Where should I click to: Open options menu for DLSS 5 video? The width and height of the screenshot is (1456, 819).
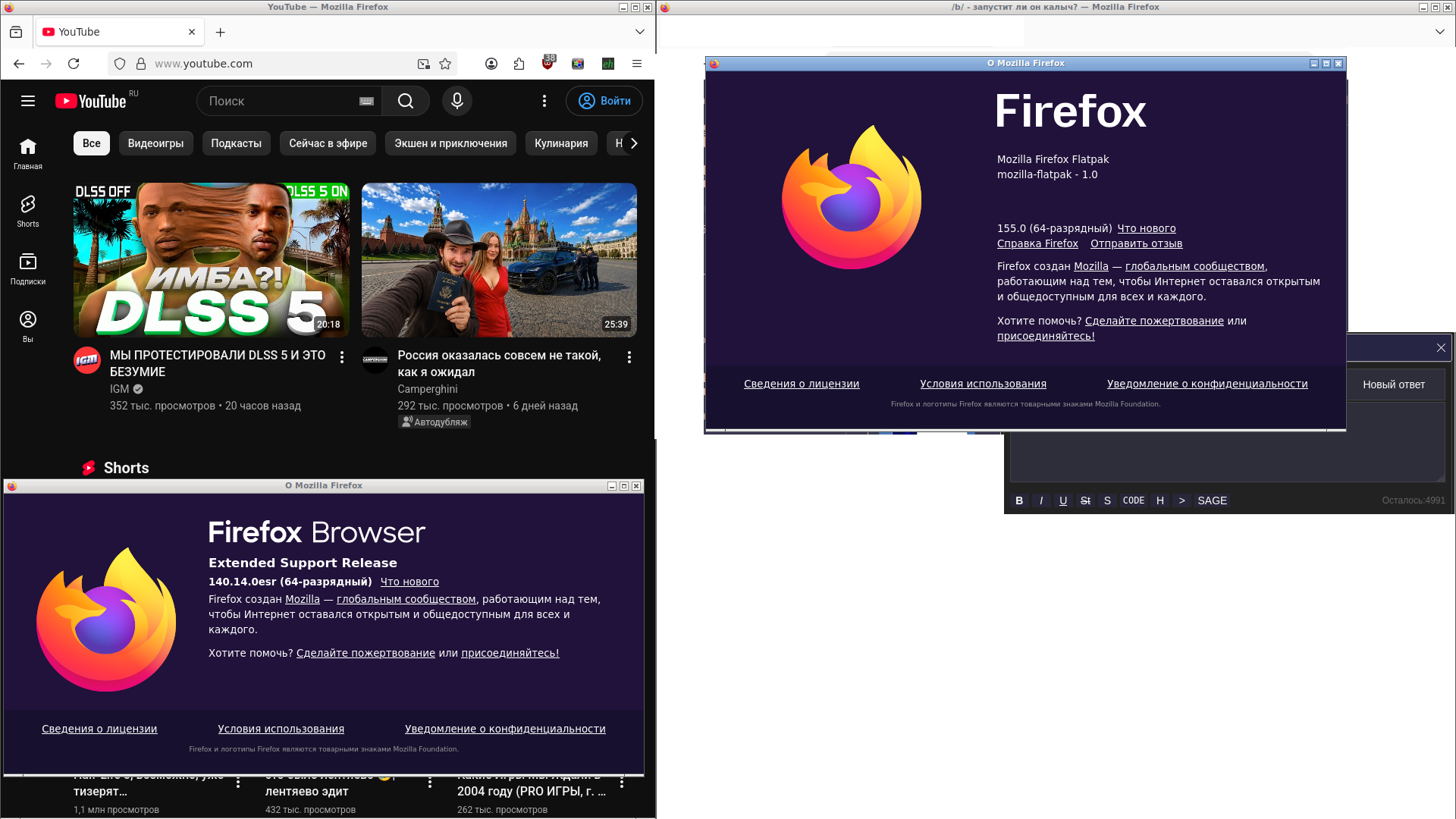click(x=342, y=357)
